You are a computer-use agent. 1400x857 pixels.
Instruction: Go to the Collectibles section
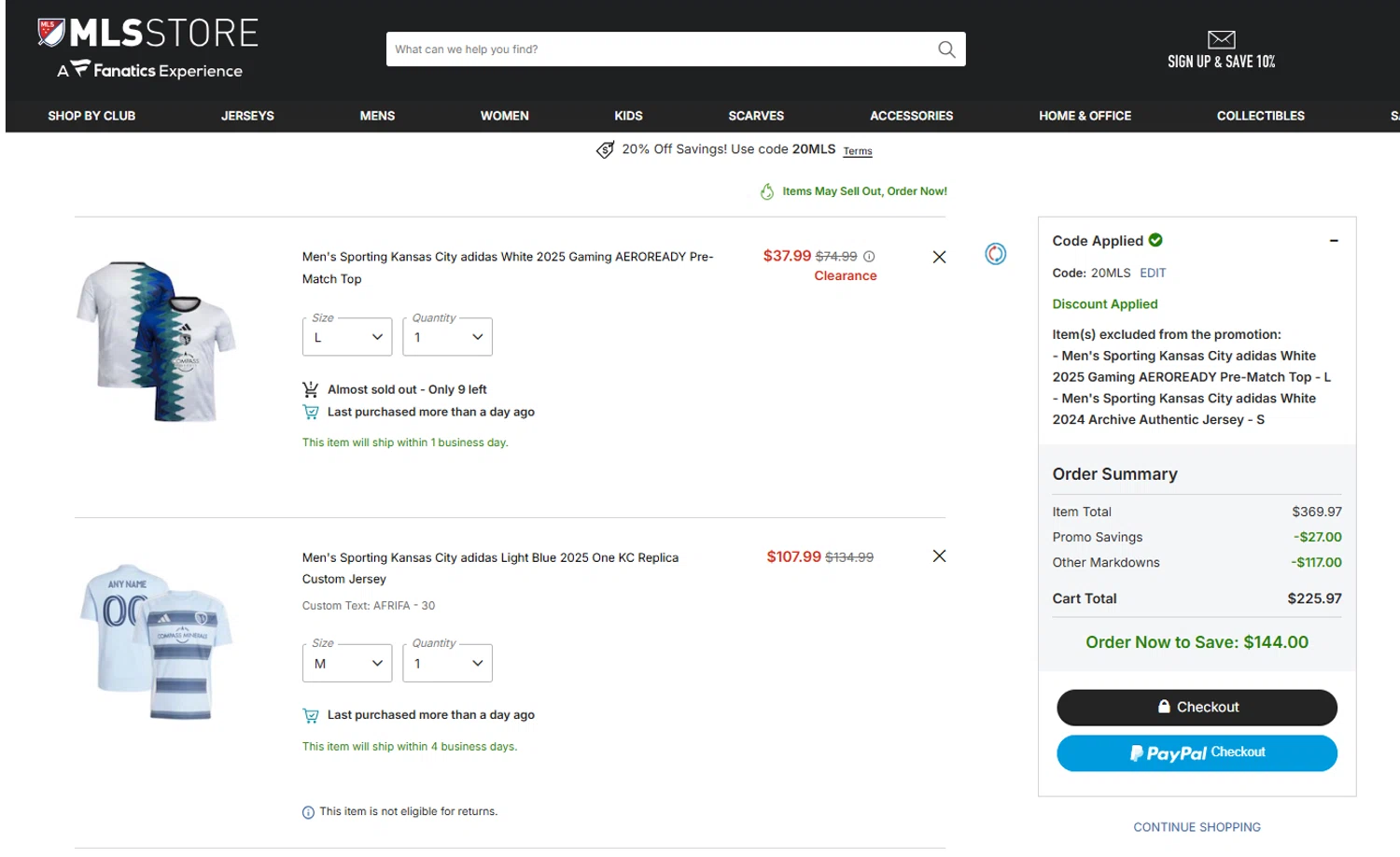[1260, 116]
